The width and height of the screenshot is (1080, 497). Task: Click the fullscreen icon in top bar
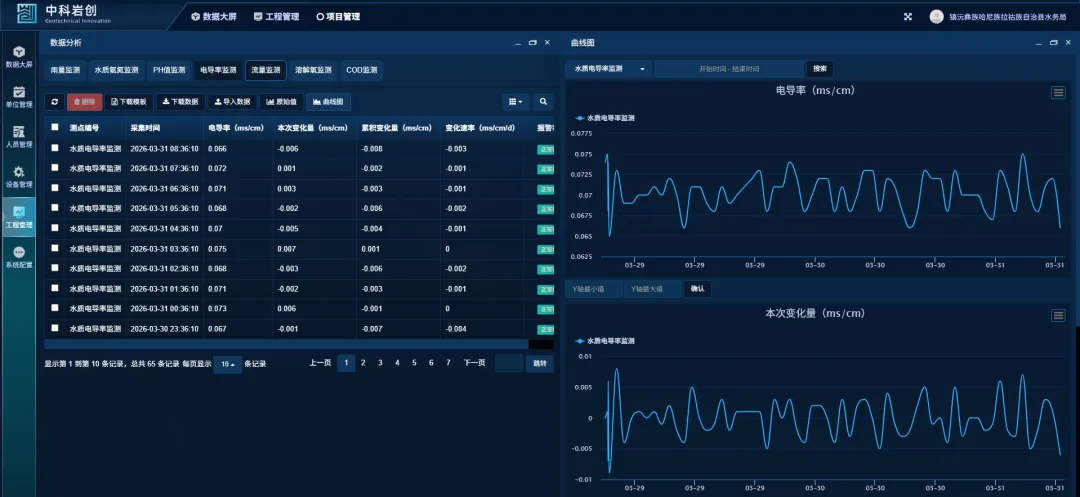908,16
